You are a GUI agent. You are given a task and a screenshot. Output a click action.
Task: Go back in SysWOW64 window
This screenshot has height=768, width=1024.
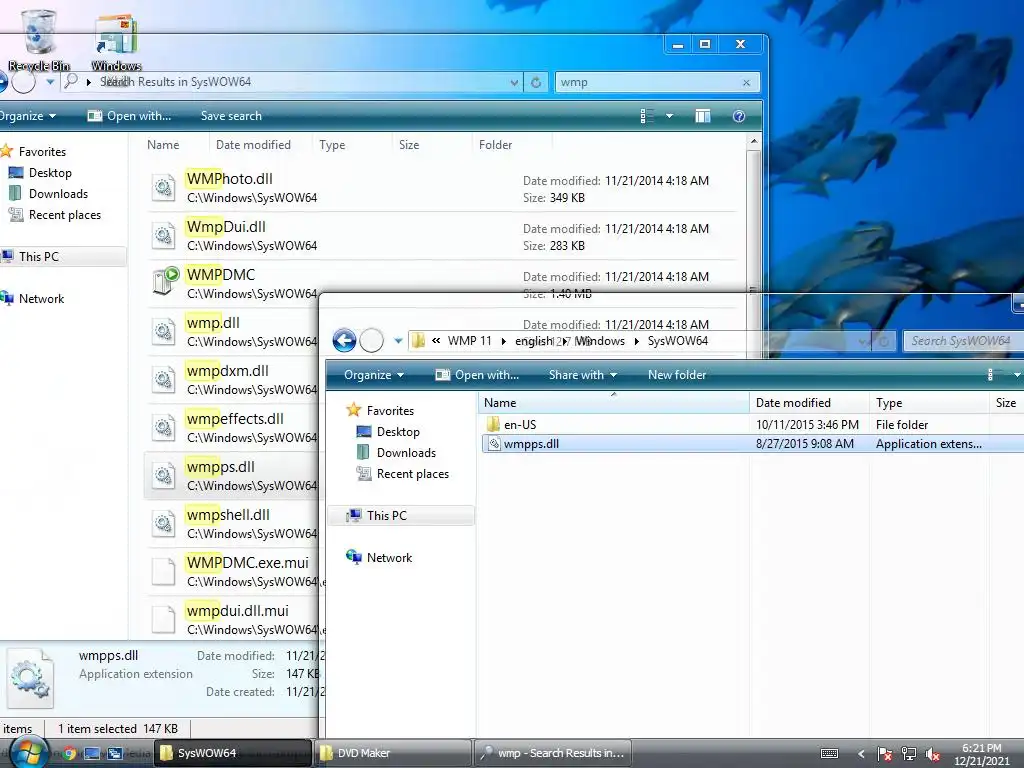pos(344,340)
